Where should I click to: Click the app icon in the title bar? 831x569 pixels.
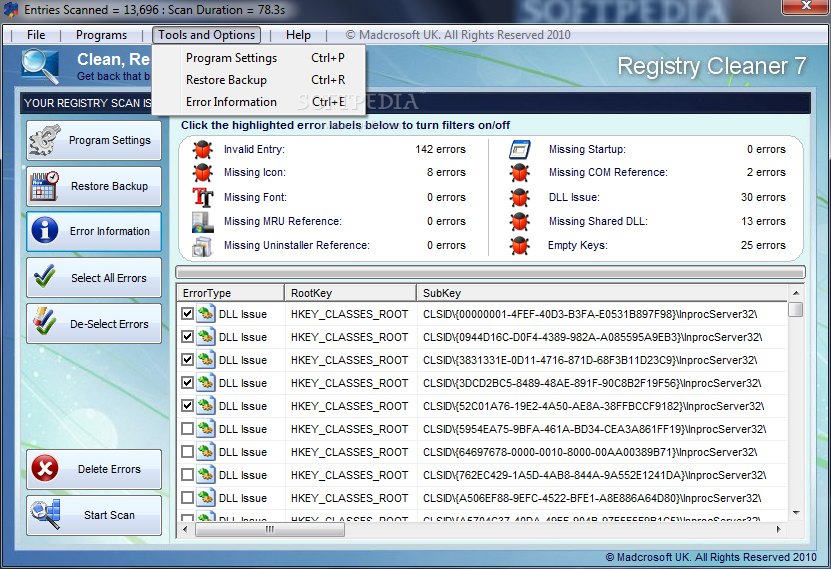pyautogui.click(x=11, y=10)
